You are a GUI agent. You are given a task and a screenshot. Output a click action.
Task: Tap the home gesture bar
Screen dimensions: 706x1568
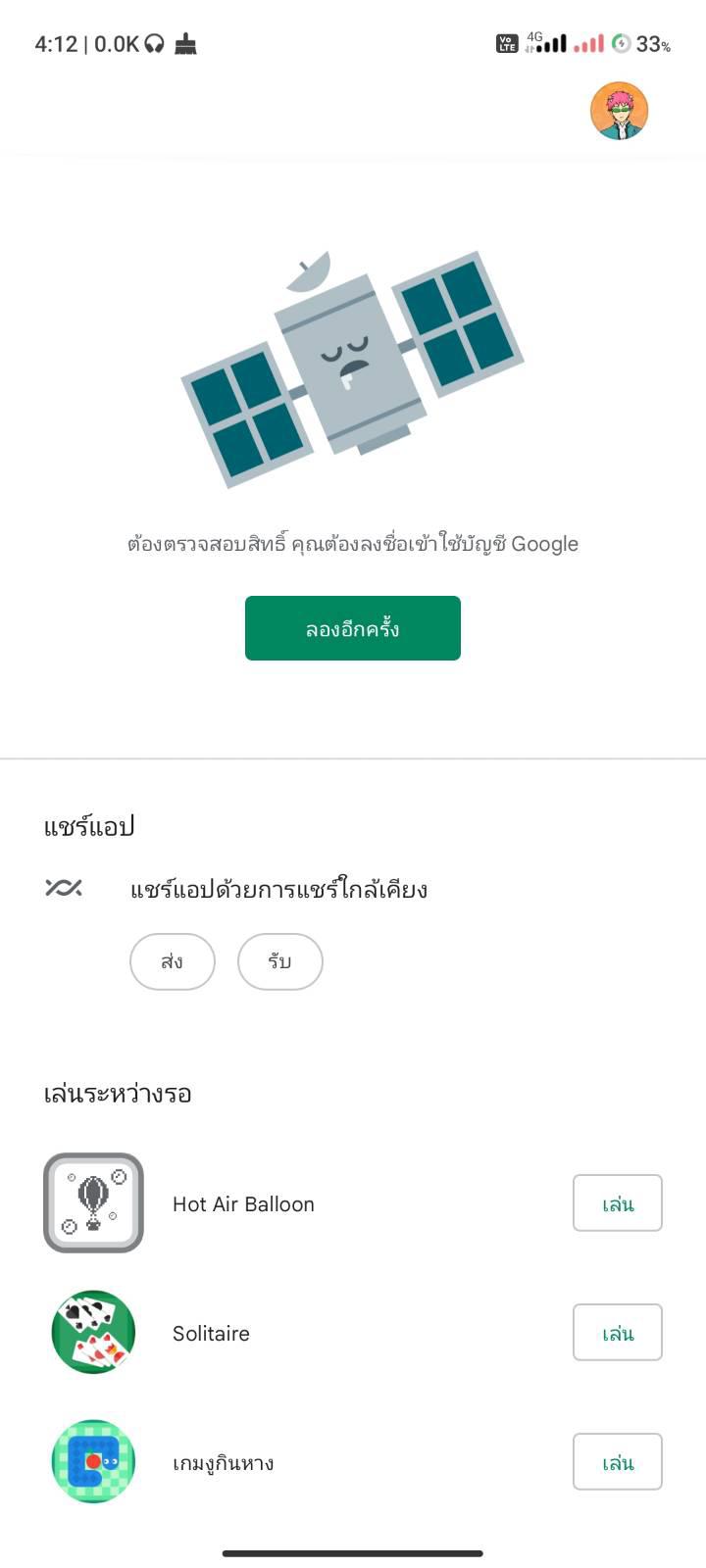(x=352, y=1552)
